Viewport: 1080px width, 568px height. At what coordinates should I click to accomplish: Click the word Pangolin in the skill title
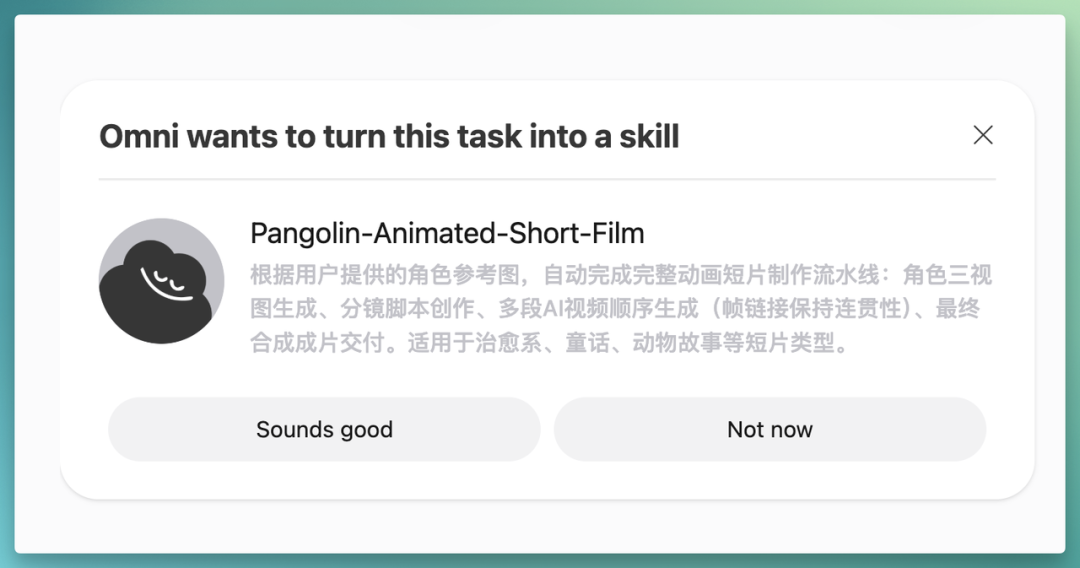click(305, 233)
